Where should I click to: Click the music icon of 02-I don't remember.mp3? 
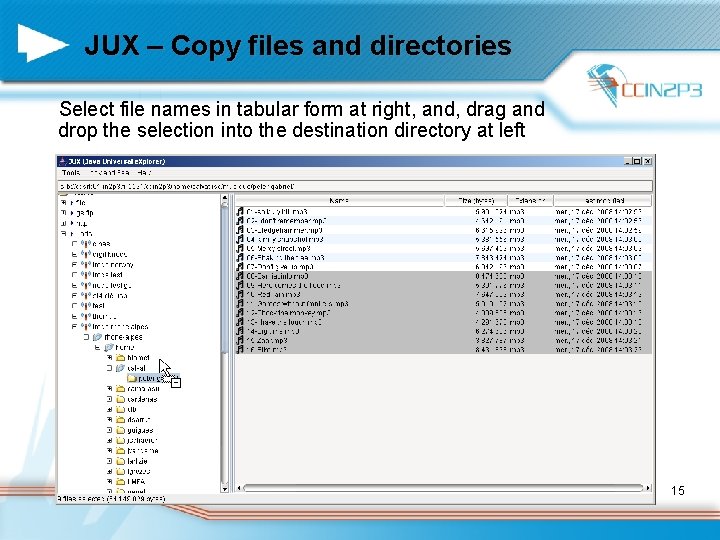(240, 221)
